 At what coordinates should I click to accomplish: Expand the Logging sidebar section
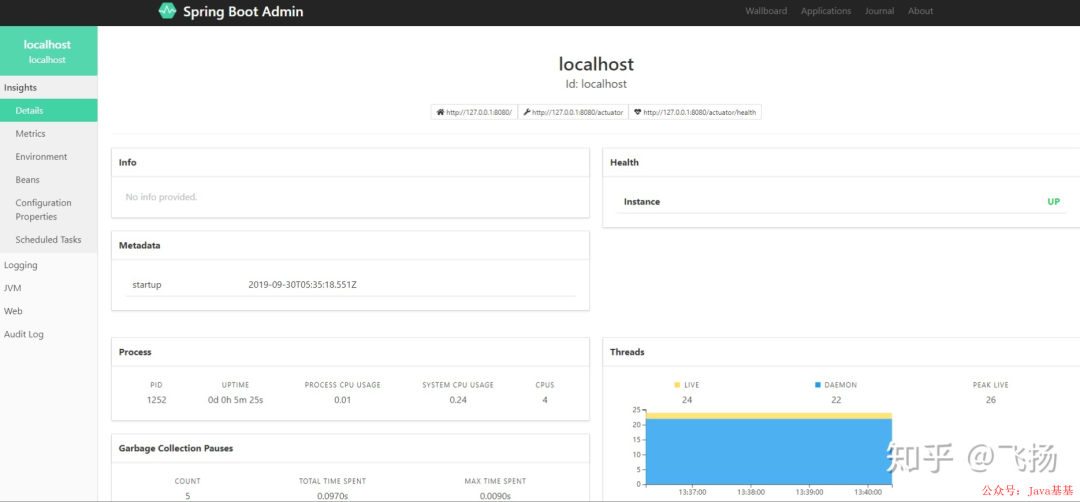48,265
